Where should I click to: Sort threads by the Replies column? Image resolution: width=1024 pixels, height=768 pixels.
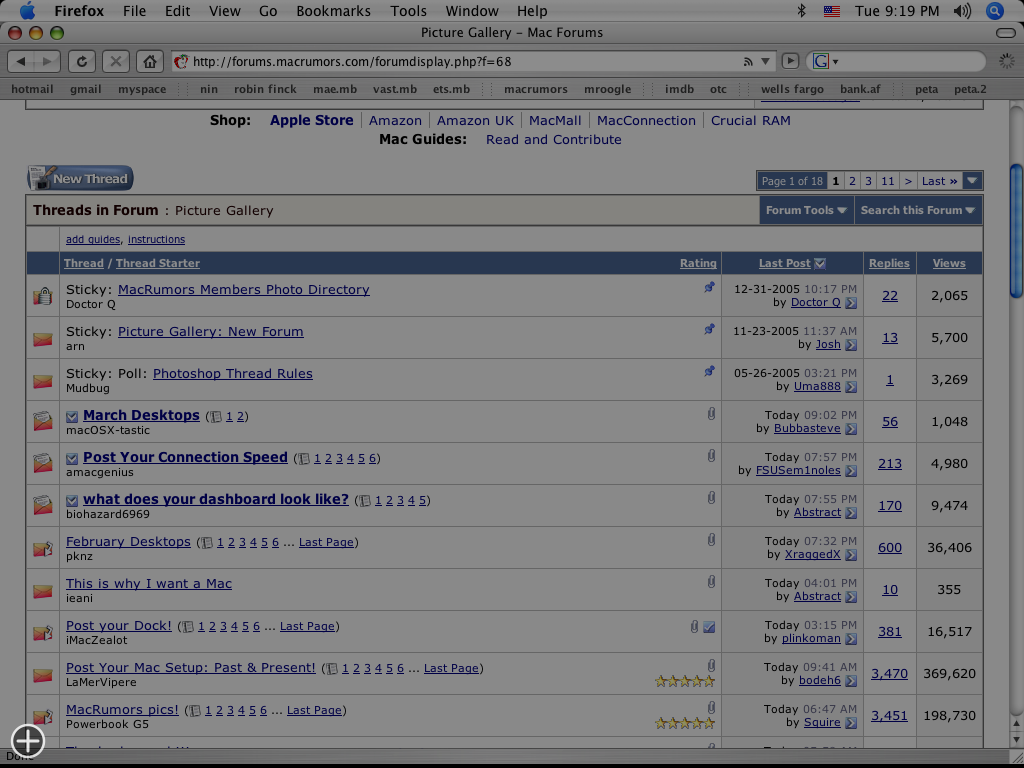(889, 263)
